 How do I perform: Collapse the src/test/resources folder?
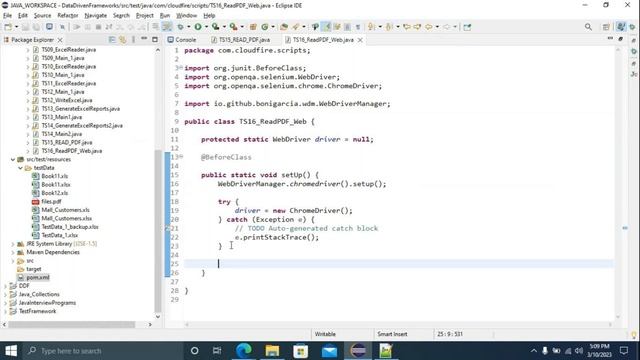13,159
